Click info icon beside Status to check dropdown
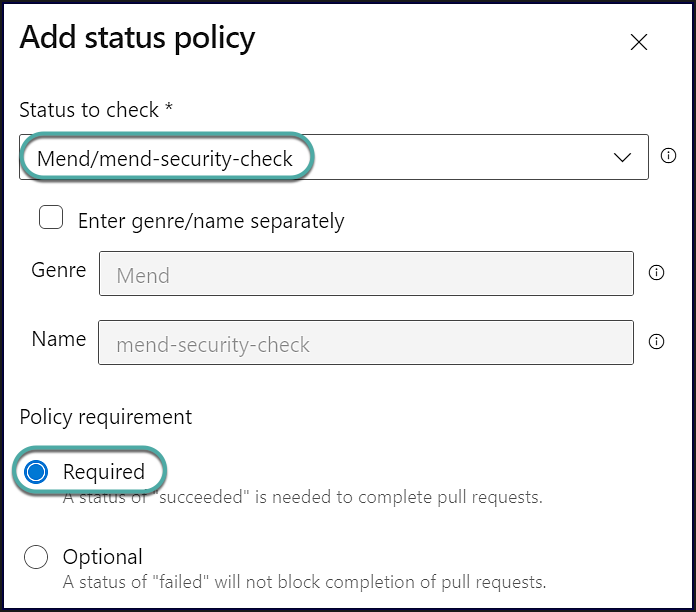 (x=669, y=156)
